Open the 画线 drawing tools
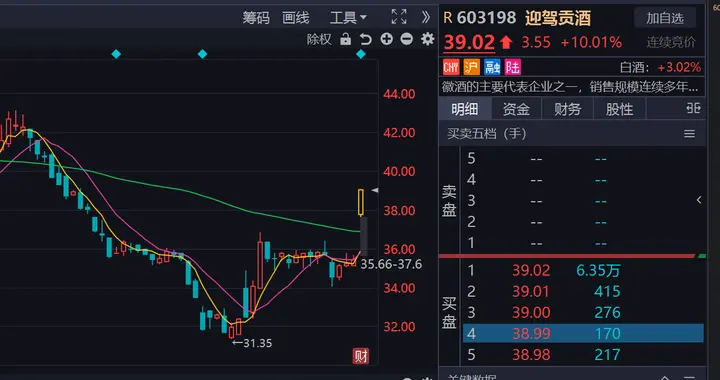The image size is (720, 380). click(x=296, y=18)
